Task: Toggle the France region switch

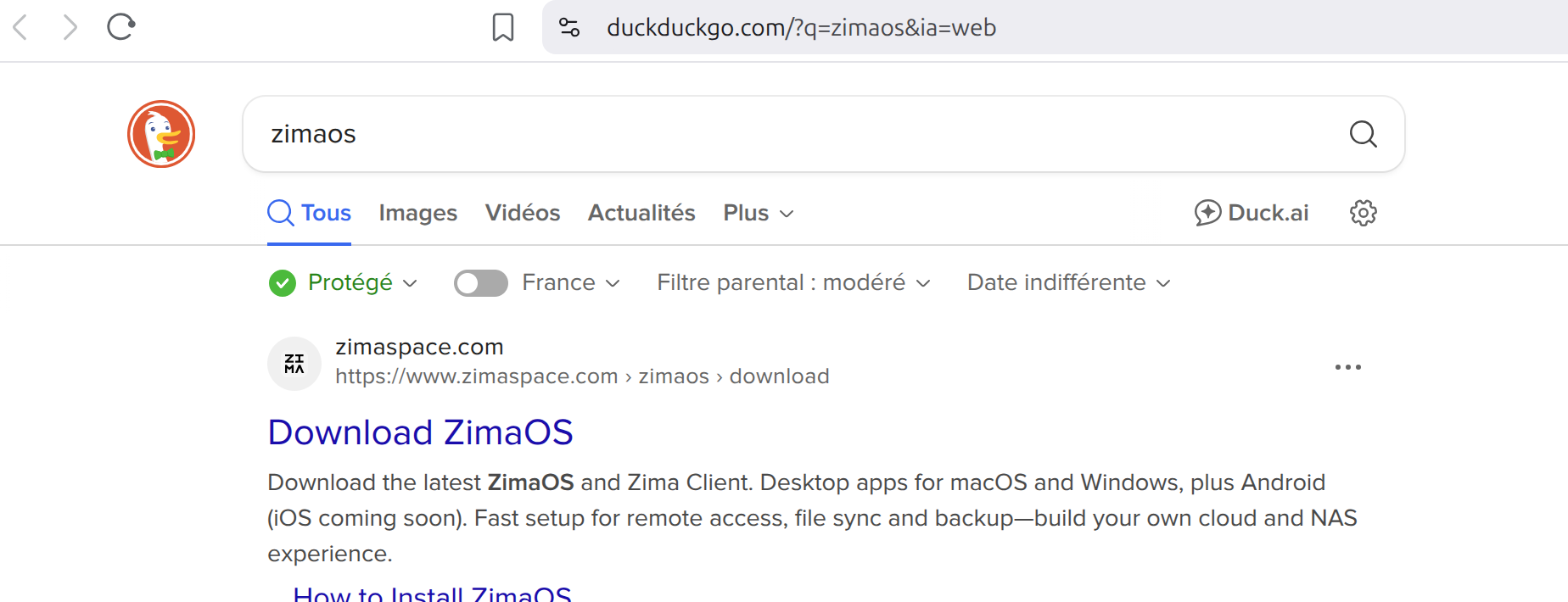Action: tap(480, 283)
